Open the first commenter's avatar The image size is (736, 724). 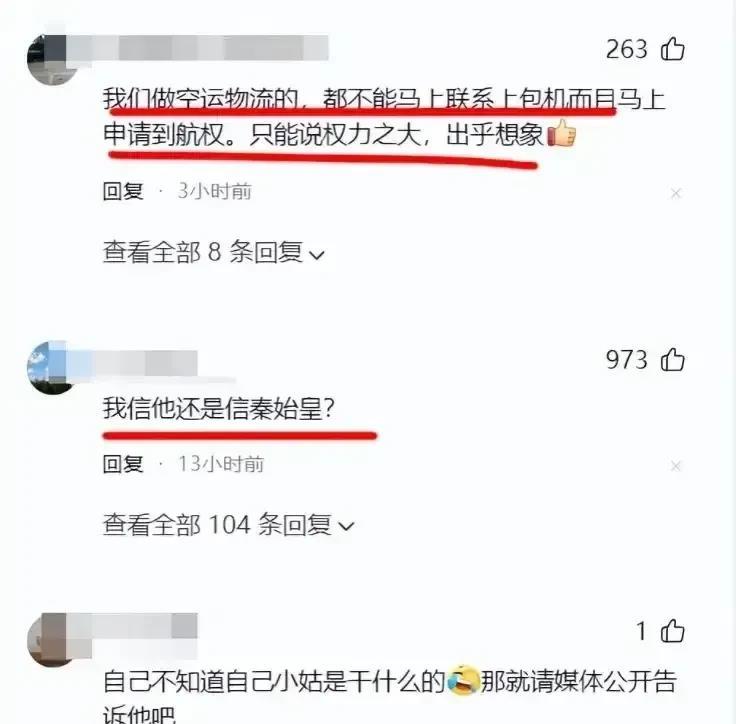point(53,59)
